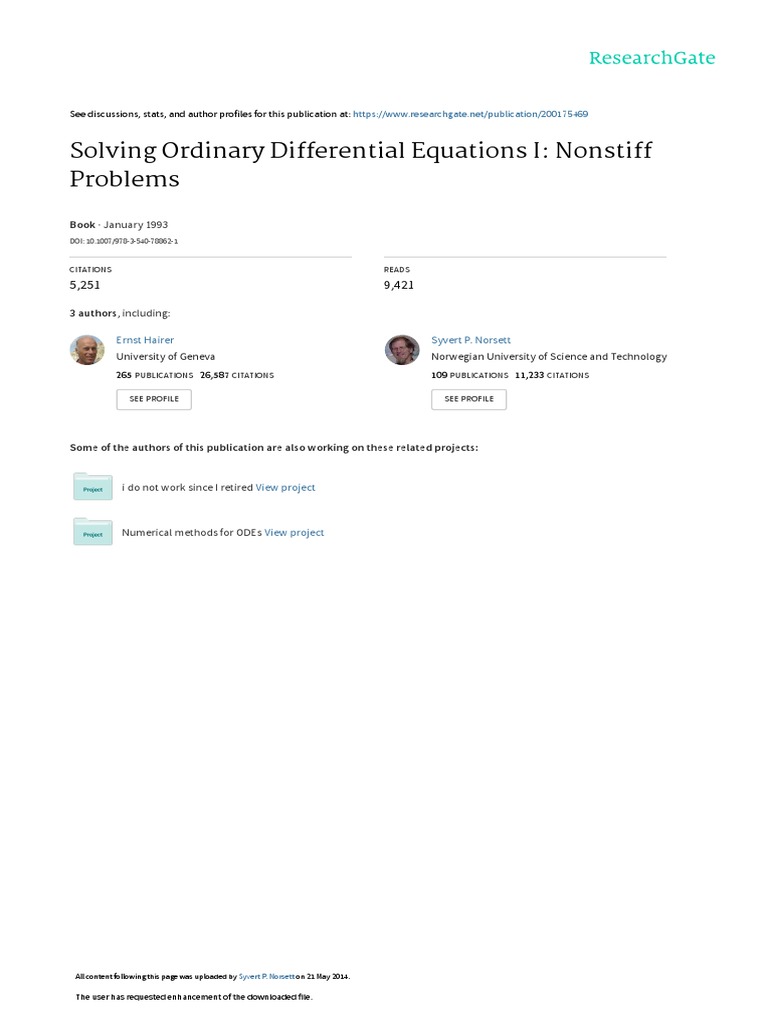Click the 9,421 reads count
Image resolution: width=768 pixels, height=1024 pixels.
pyautogui.click(x=399, y=285)
